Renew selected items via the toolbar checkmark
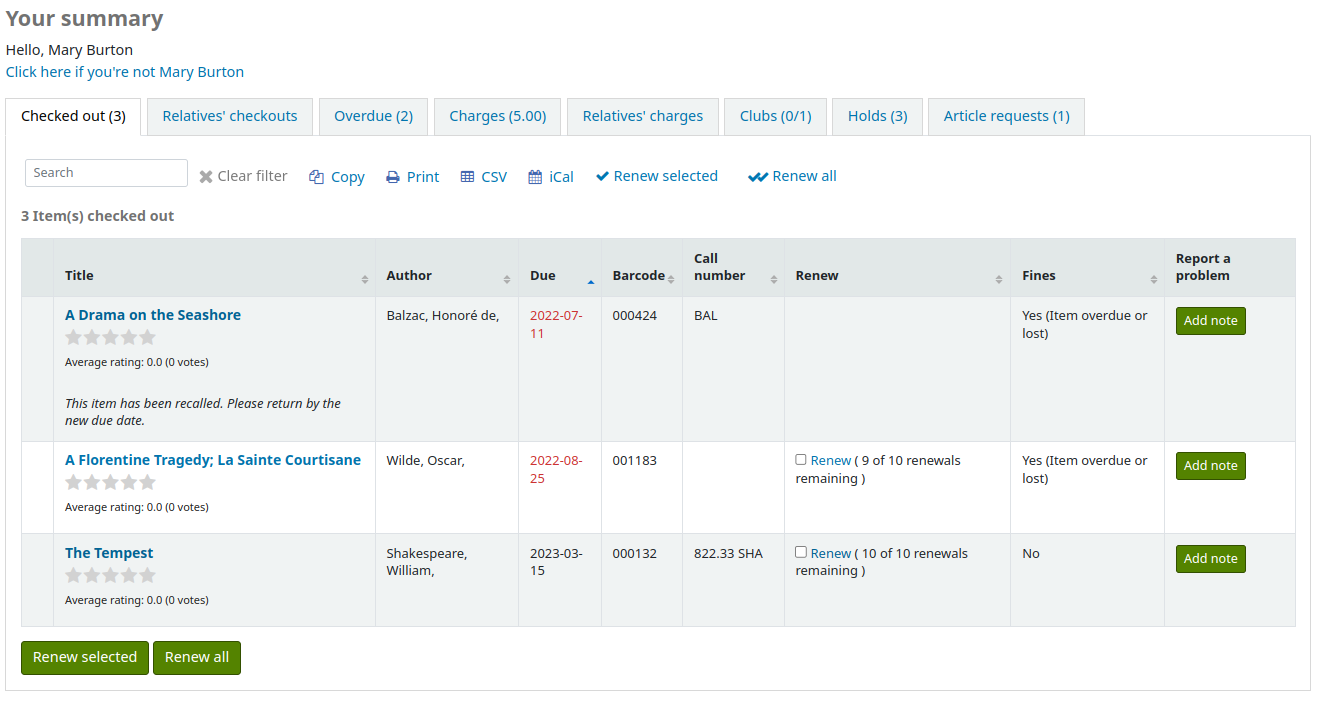1319x703 pixels. click(x=656, y=176)
